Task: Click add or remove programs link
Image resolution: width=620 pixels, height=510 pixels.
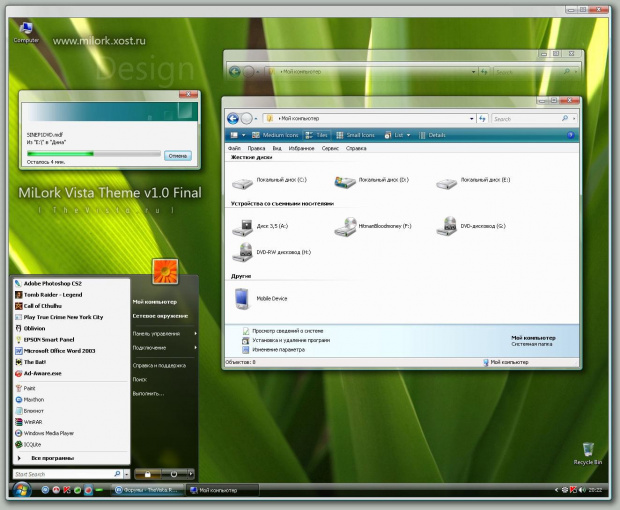Action: point(291,340)
